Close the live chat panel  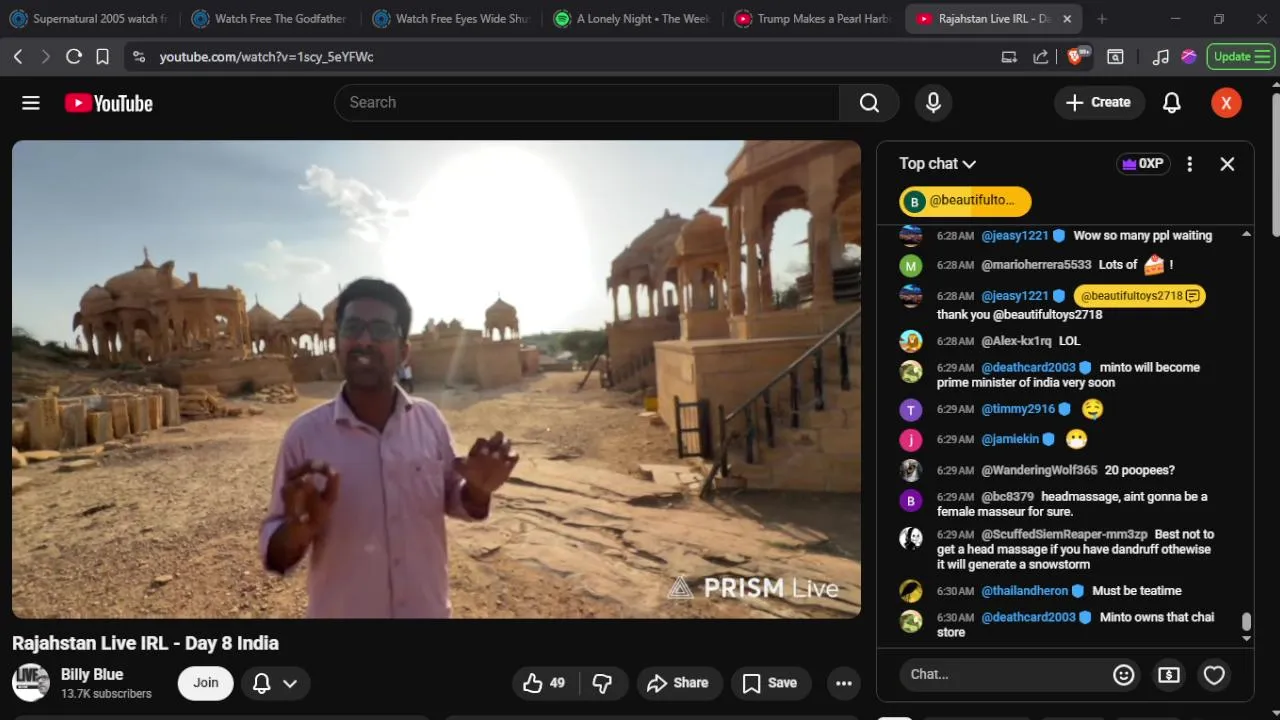coord(1227,164)
